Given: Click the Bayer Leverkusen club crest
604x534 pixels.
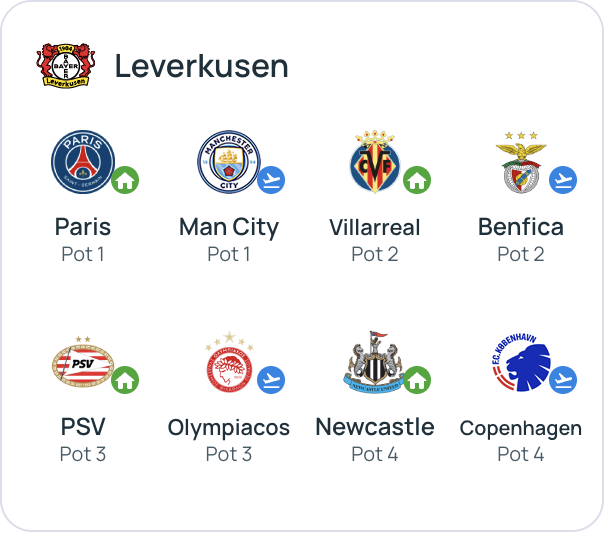Looking at the screenshot, I should tap(65, 65).
